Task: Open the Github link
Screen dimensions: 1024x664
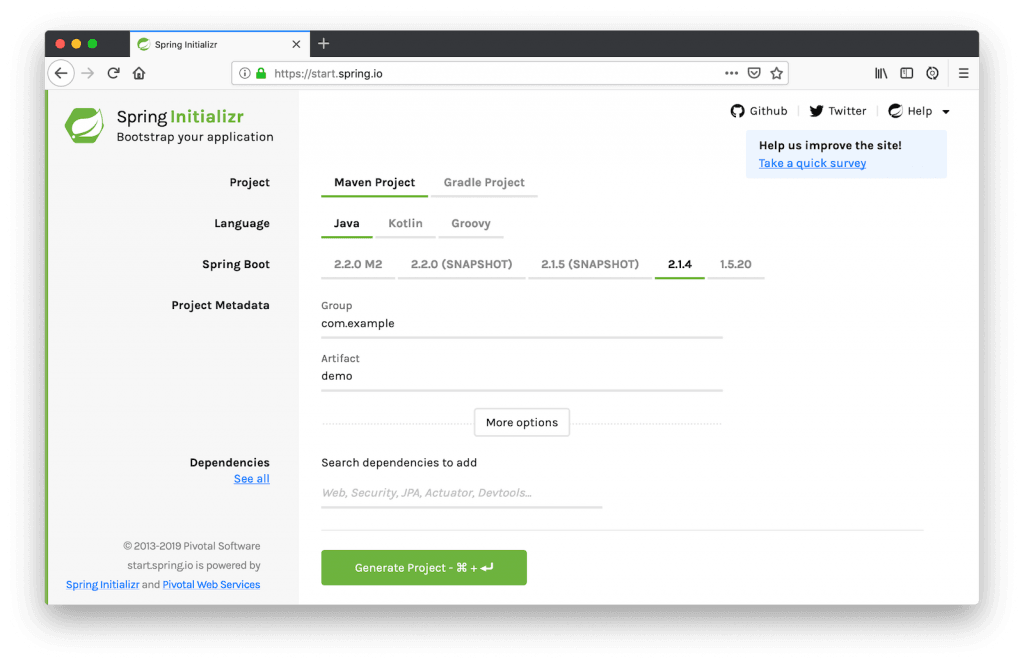Action: pyautogui.click(x=759, y=111)
